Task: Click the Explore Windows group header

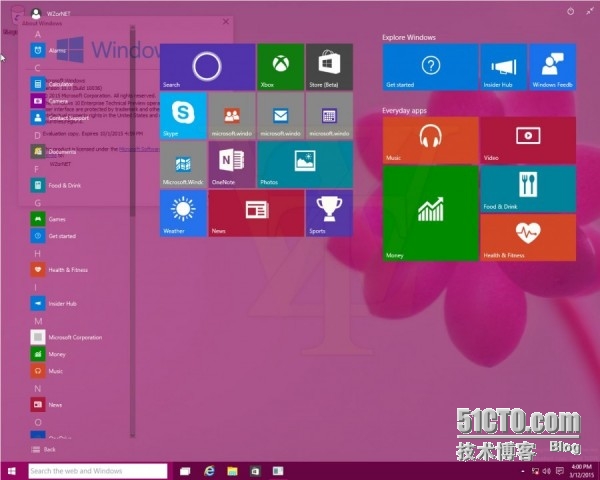Action: click(409, 37)
